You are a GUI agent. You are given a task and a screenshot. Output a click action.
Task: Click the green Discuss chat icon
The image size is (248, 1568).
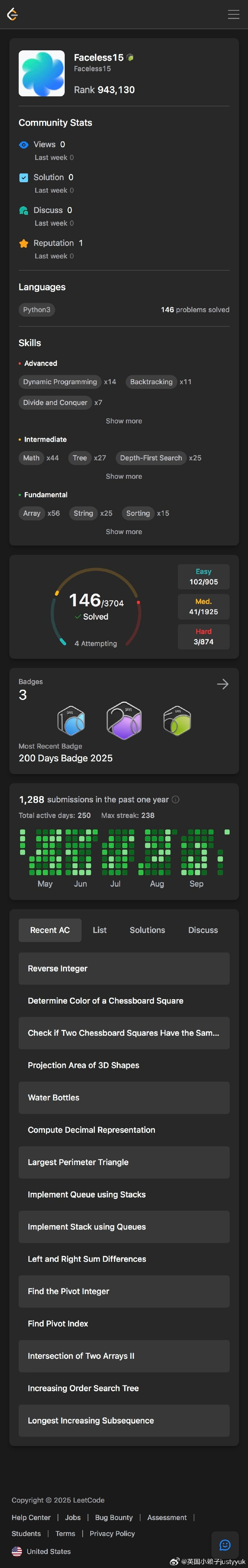coord(24,211)
